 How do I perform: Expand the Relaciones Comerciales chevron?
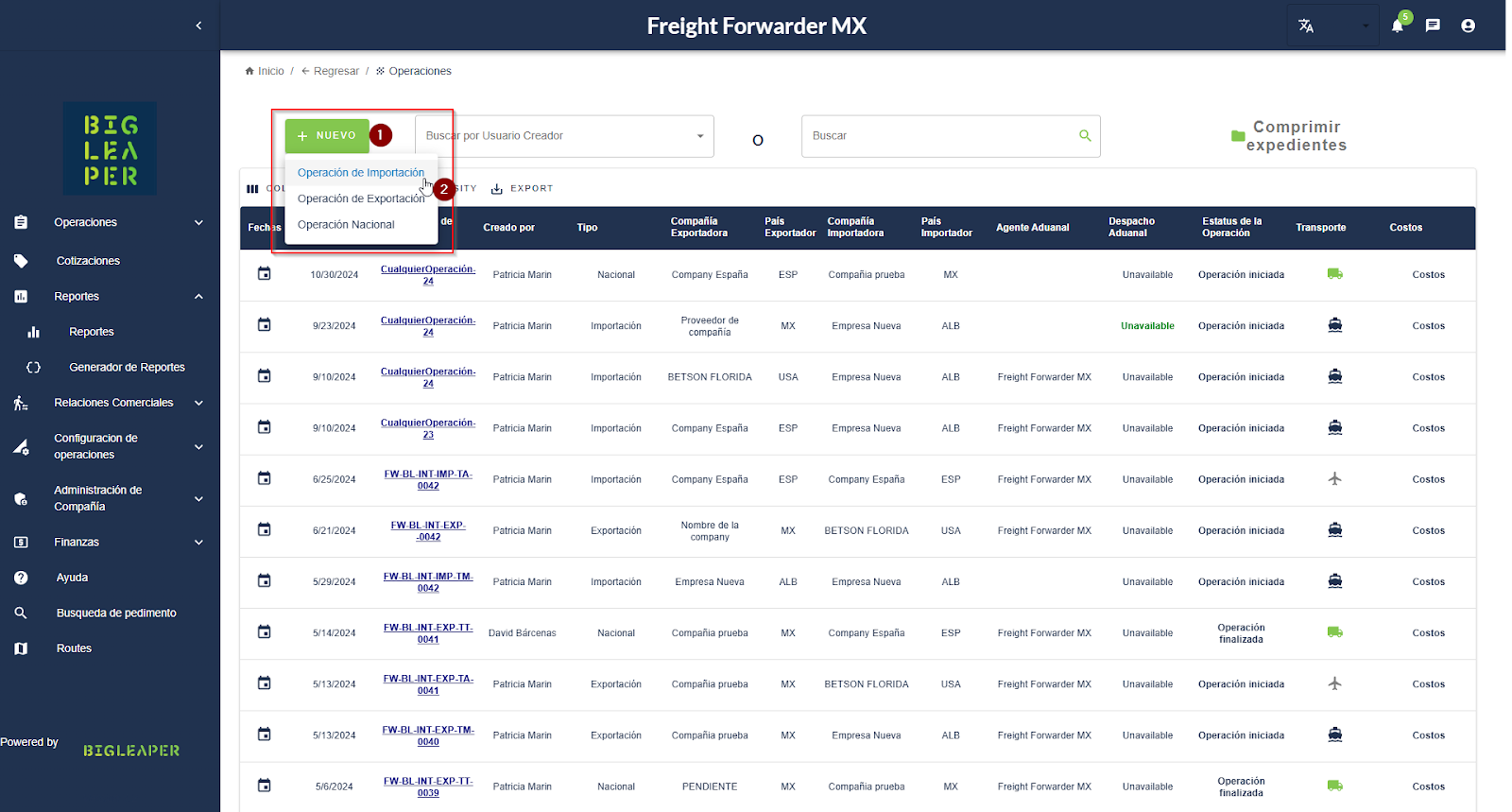pyautogui.click(x=198, y=403)
